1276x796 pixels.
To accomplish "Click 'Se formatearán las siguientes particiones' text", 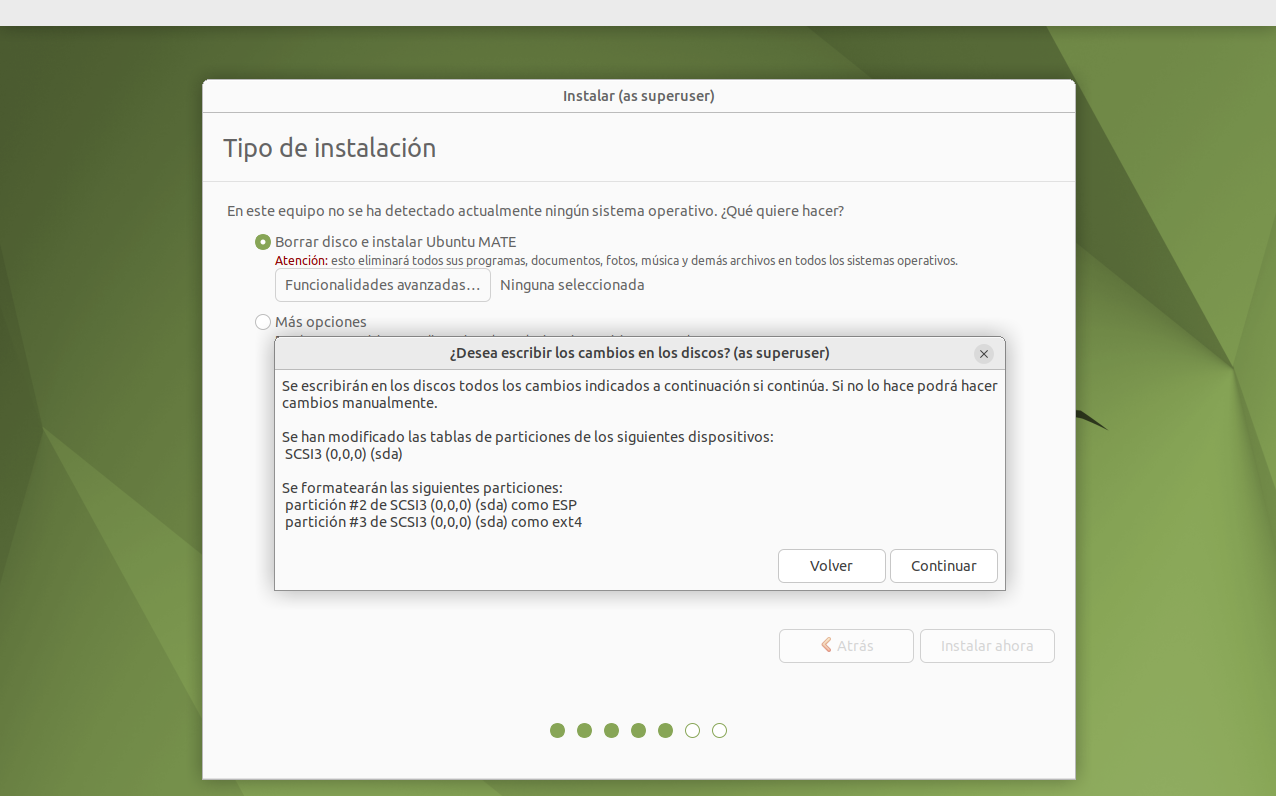I will pyautogui.click(x=422, y=488).
